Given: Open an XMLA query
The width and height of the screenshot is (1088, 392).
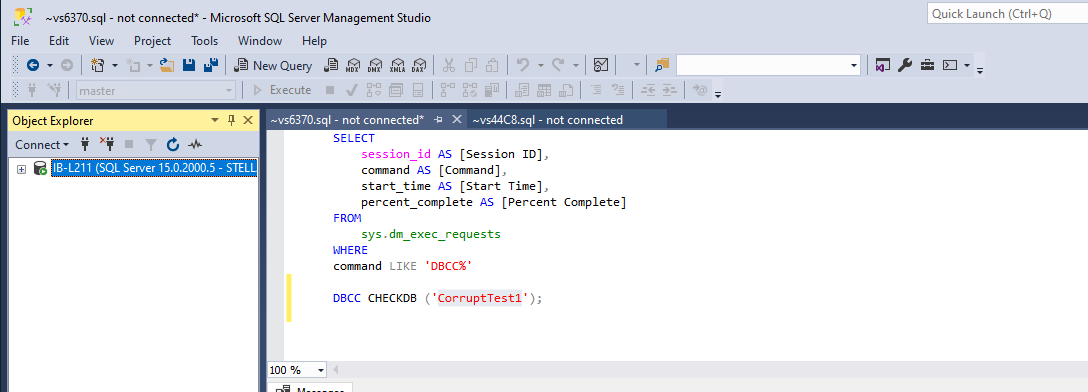Looking at the screenshot, I should pyautogui.click(x=397, y=65).
